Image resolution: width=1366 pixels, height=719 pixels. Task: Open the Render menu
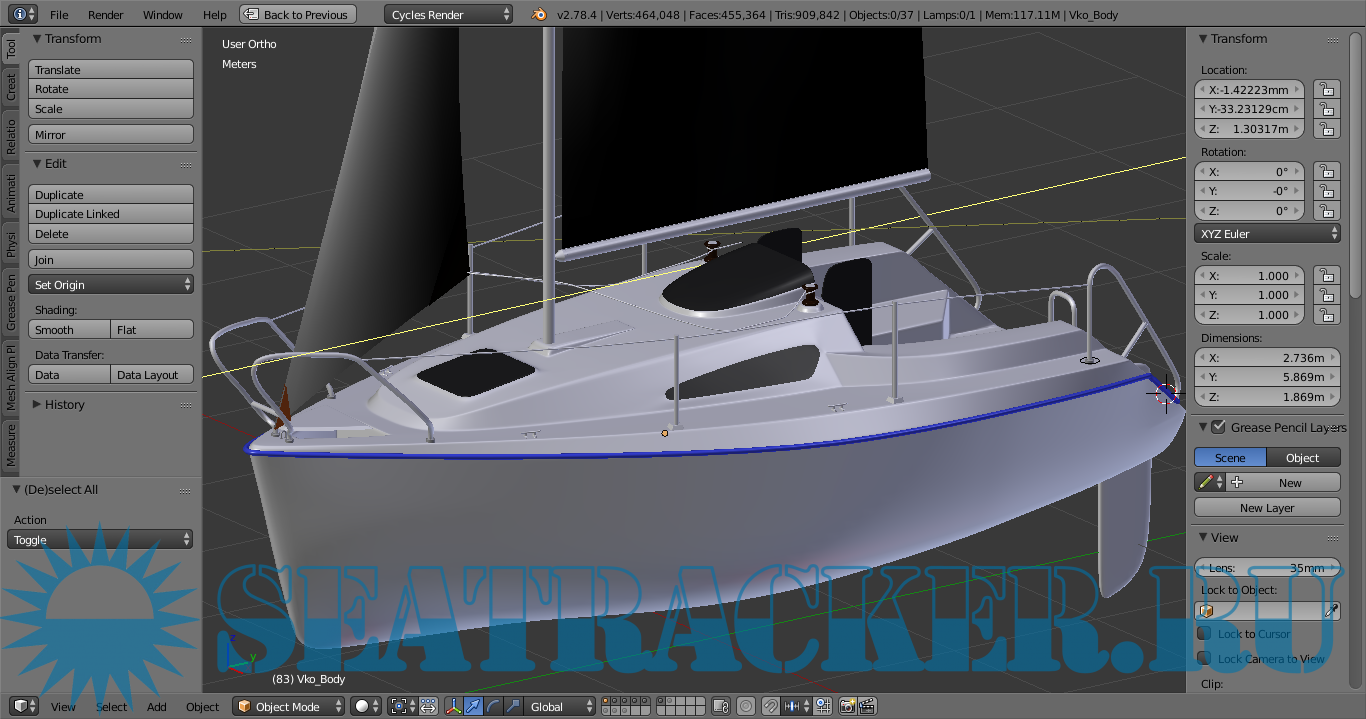pos(106,15)
